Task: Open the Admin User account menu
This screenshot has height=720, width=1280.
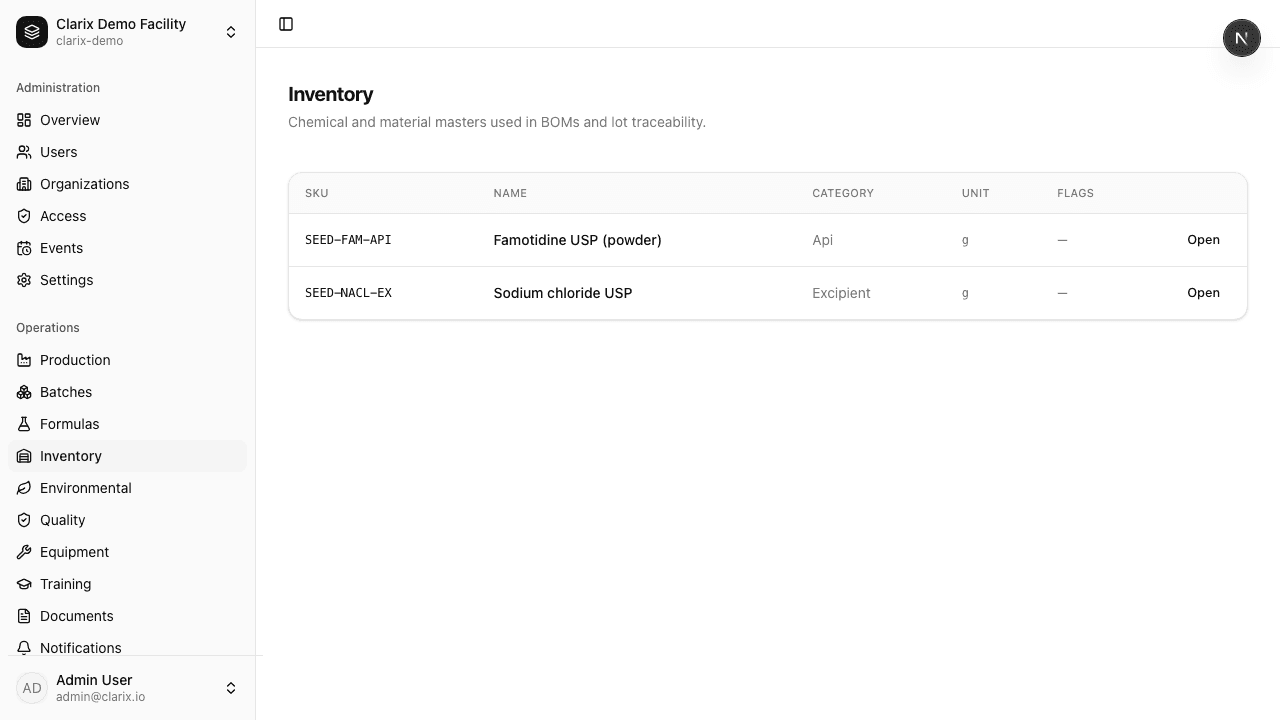Action: 127,688
